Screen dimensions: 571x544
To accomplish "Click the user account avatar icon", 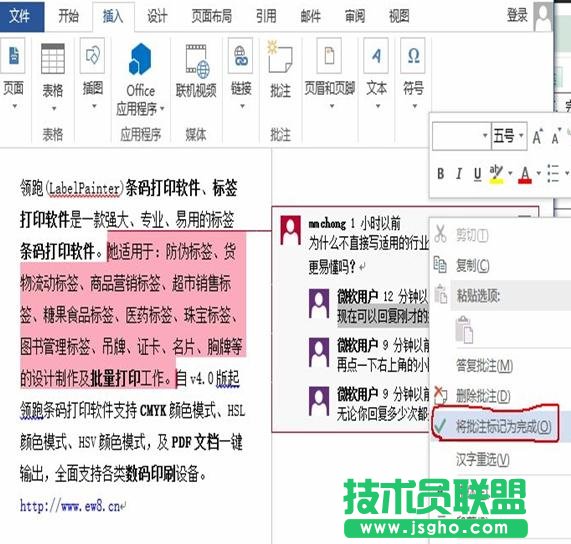I will pyautogui.click(x=543, y=17).
